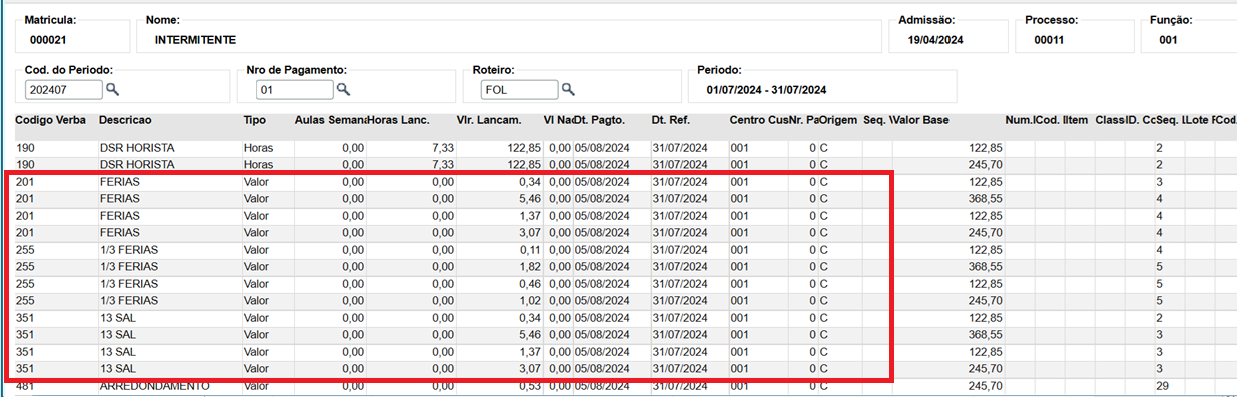Select the 13 SAL row value 0,34
Screen dimensions: 1237x397
530,317
